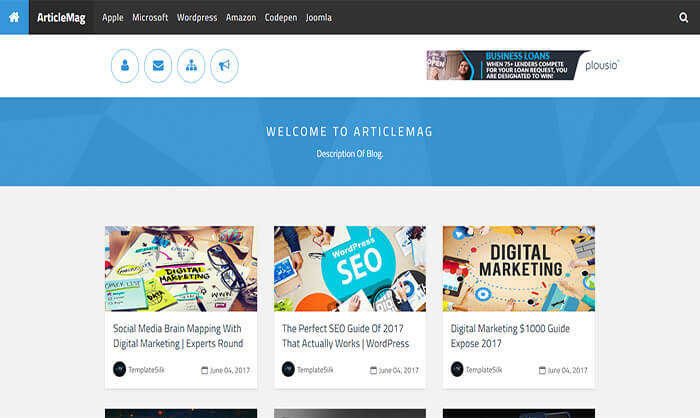Open the sticky notes Digital Marketing thumbnail
The image size is (700, 418).
(181, 268)
